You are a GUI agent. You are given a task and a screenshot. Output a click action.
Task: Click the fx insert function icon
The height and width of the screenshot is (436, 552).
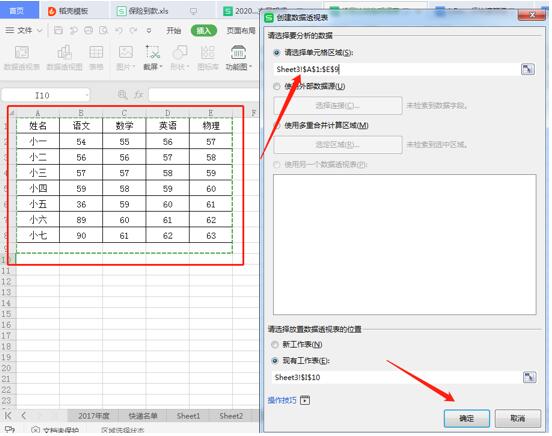pos(138,95)
